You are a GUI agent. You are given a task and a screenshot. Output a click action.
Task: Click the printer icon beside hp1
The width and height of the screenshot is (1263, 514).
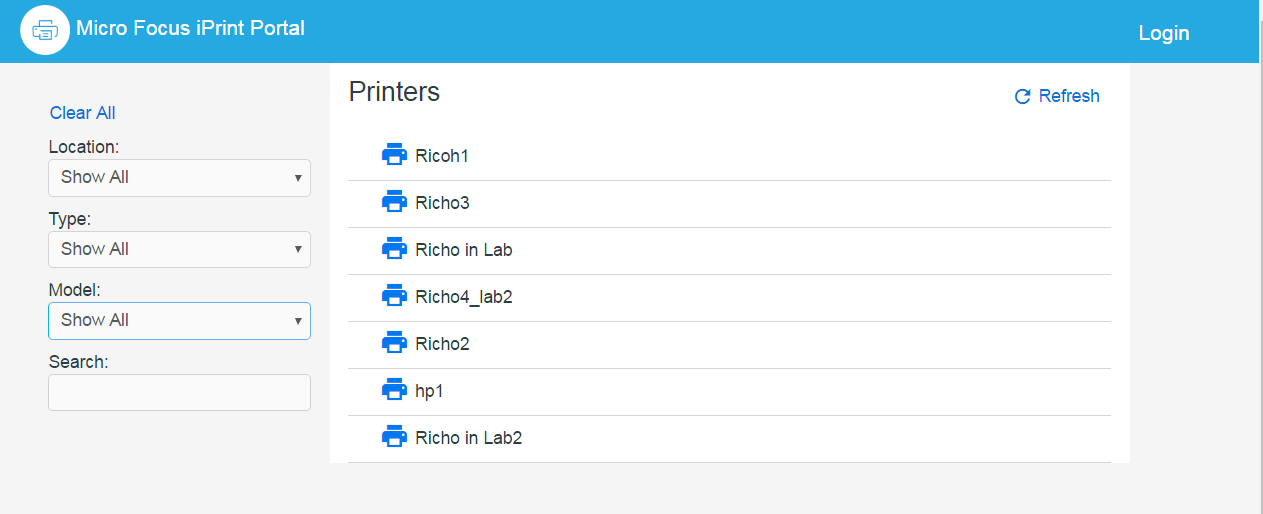(394, 390)
